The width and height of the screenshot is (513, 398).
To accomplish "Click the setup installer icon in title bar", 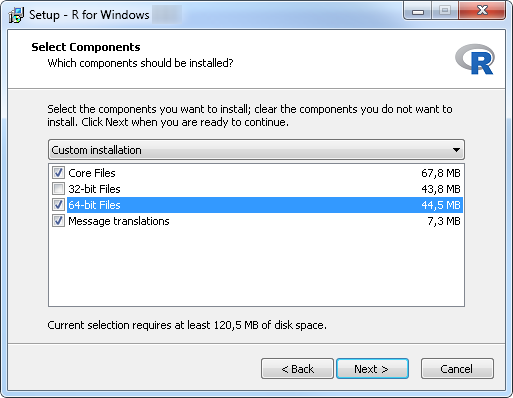I will (x=16, y=15).
